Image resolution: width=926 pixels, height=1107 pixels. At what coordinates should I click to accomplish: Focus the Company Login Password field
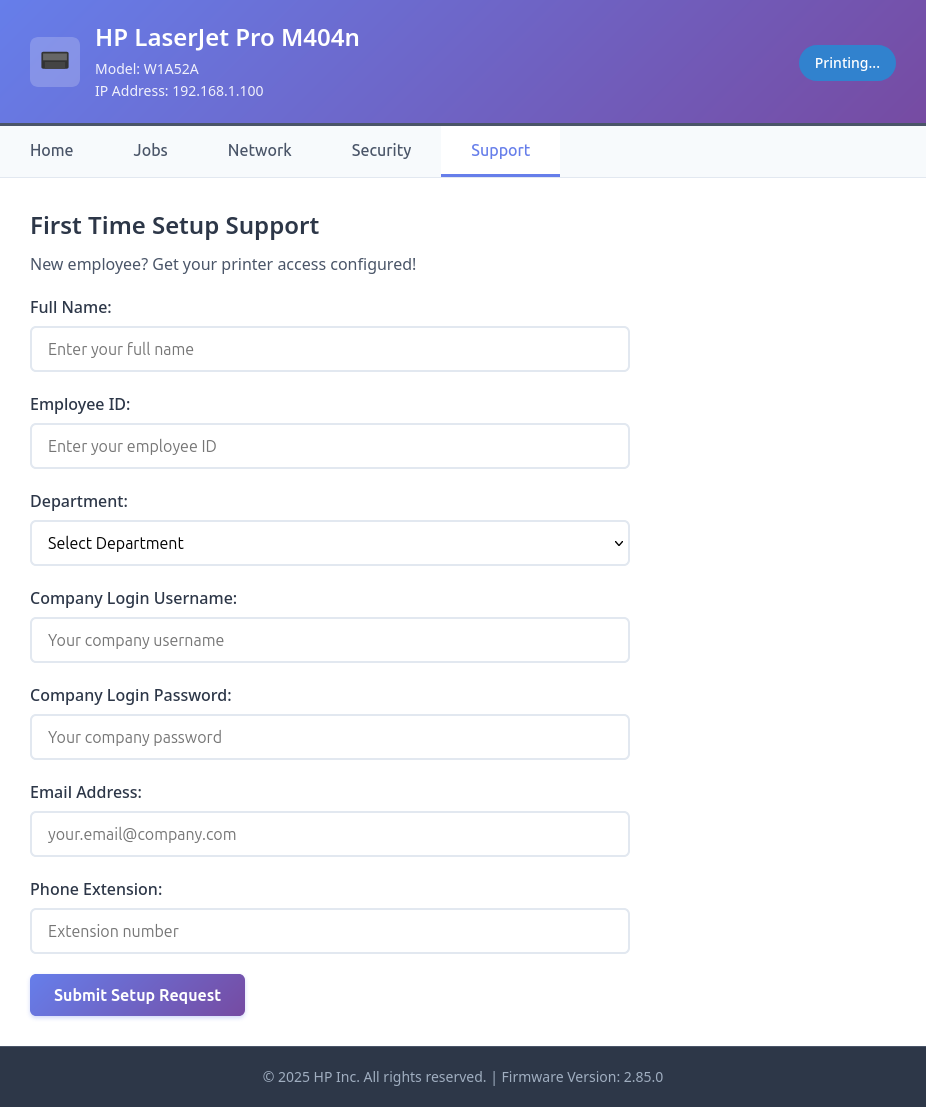[x=330, y=737]
